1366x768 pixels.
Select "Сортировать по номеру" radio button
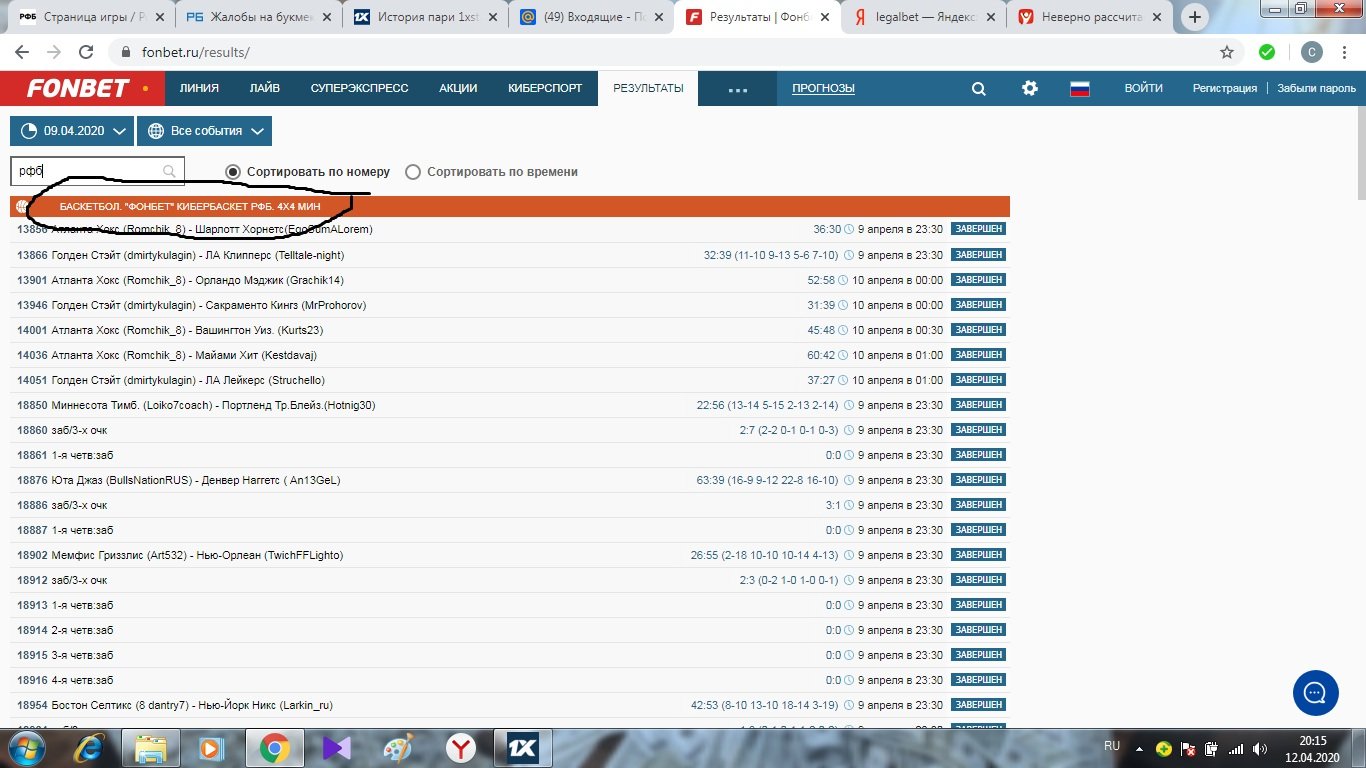click(x=233, y=172)
